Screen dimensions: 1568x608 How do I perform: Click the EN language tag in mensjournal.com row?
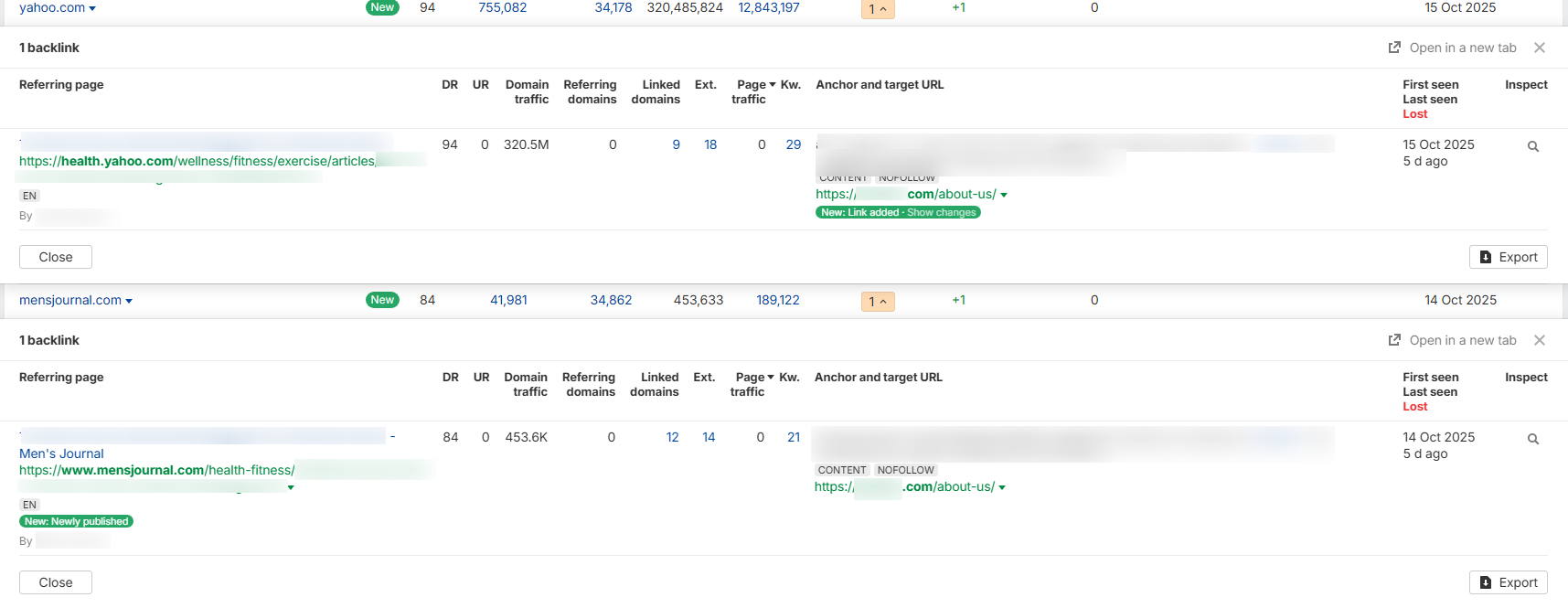30,505
